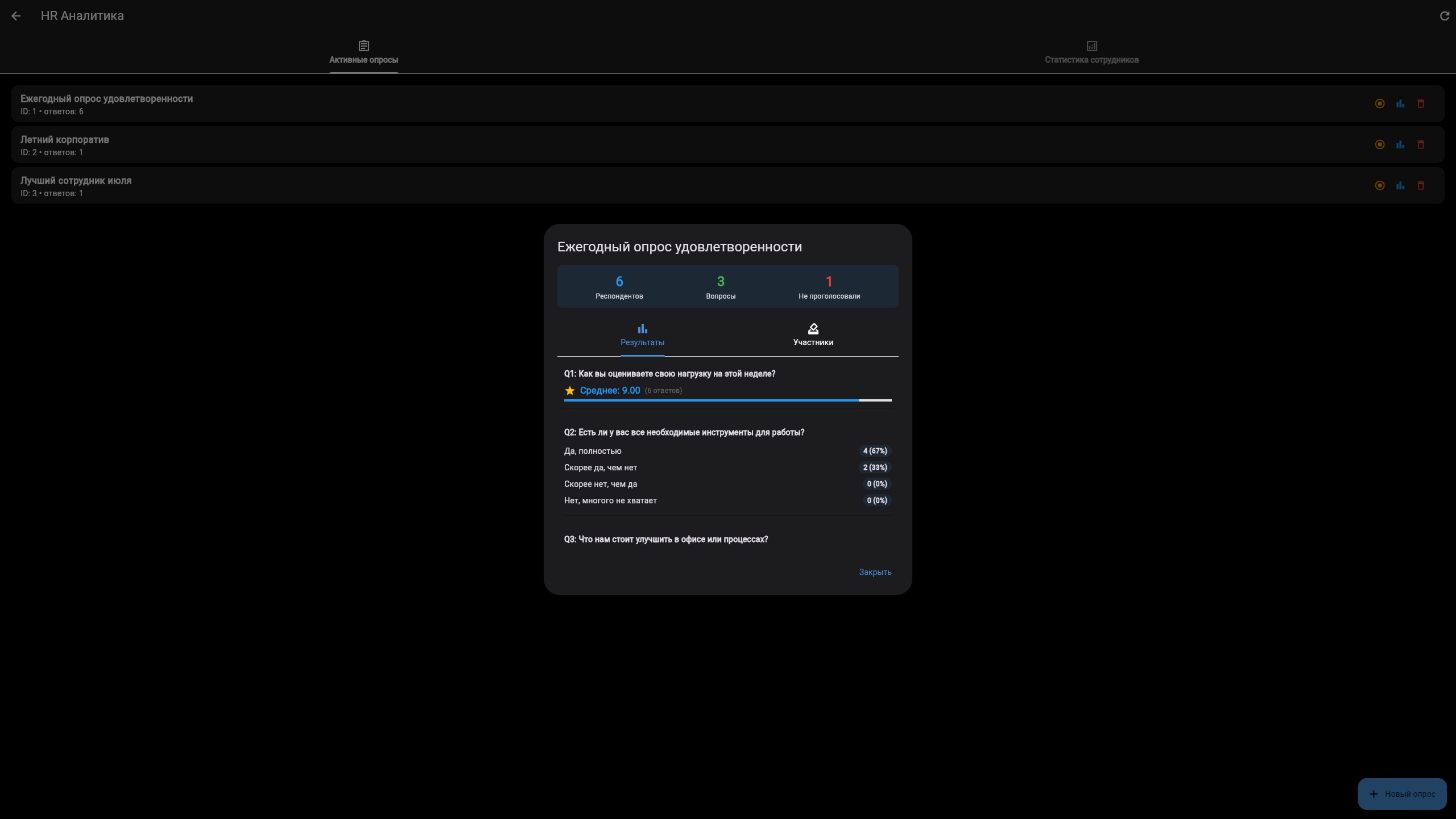1456x819 pixels.
Task: Click the 1 Не проголосовали counter
Action: click(x=829, y=287)
